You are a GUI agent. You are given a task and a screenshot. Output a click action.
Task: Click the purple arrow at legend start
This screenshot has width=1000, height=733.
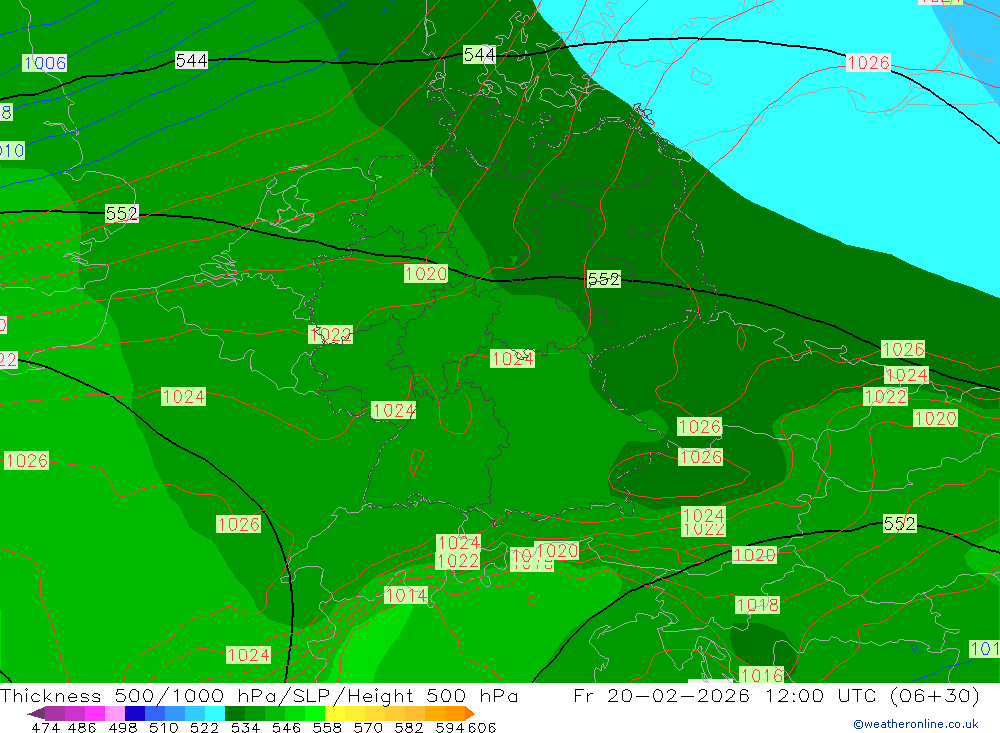pyautogui.click(x=36, y=713)
